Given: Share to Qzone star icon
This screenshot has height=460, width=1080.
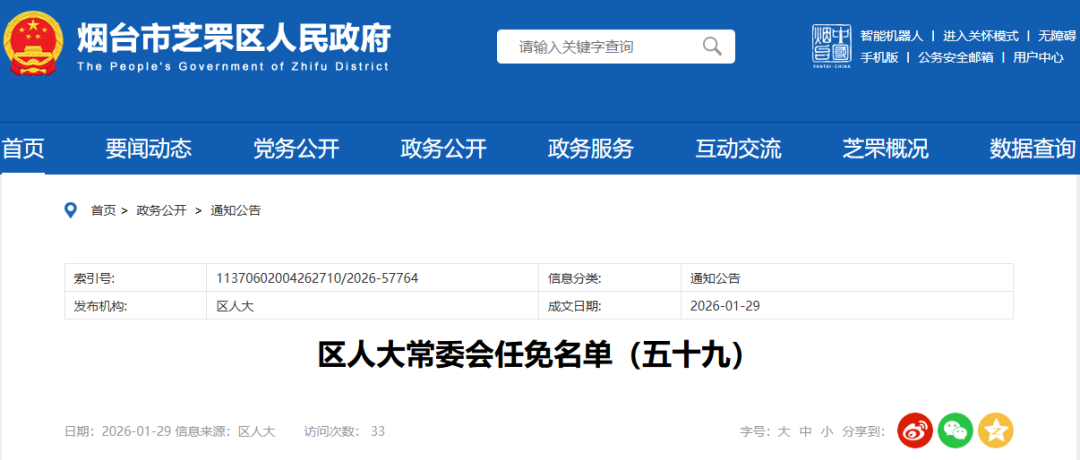Looking at the screenshot, I should pyautogui.click(x=996, y=430).
